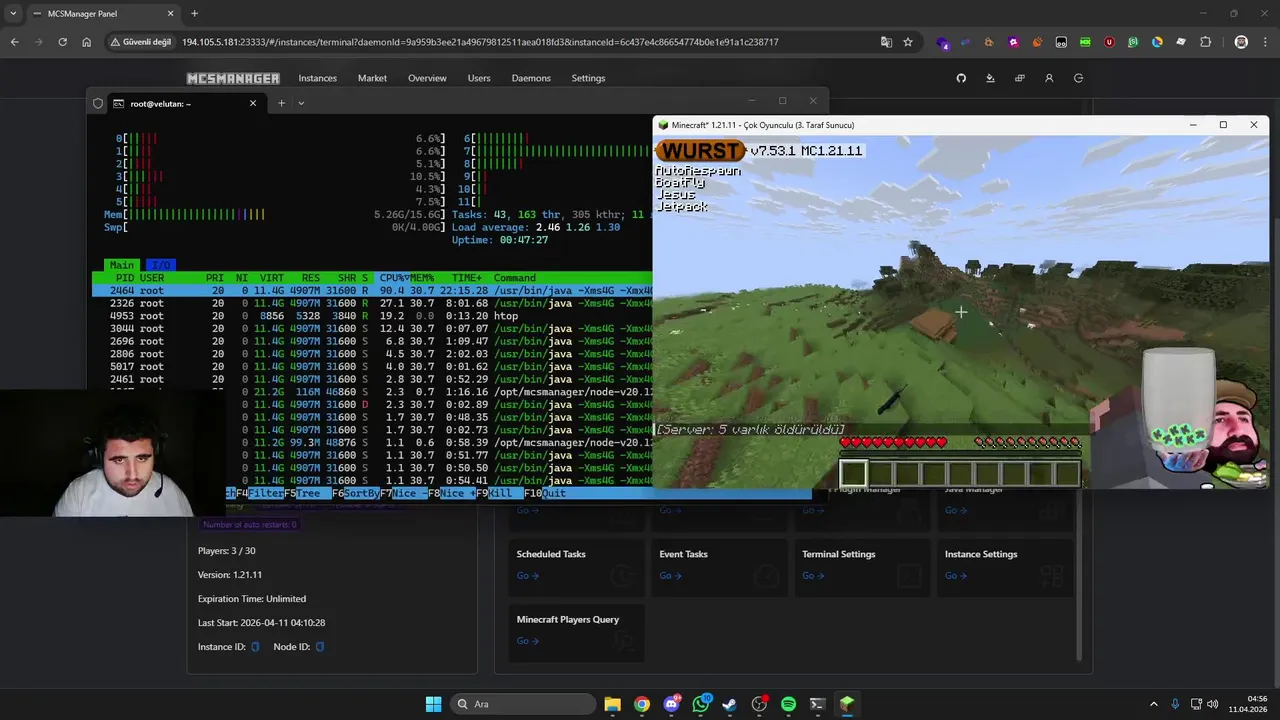Click the volume icon in system tray
The height and width of the screenshot is (720, 1280).
click(x=1214, y=704)
